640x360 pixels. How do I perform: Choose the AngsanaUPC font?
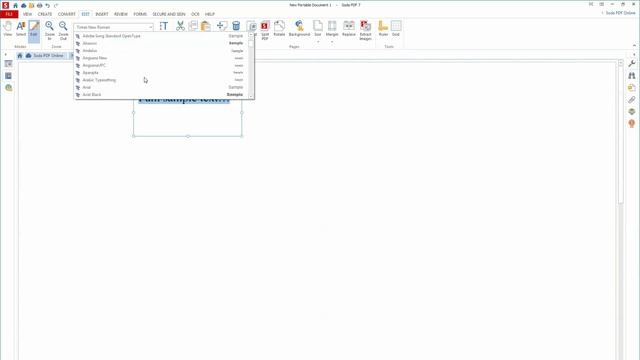tap(160, 65)
